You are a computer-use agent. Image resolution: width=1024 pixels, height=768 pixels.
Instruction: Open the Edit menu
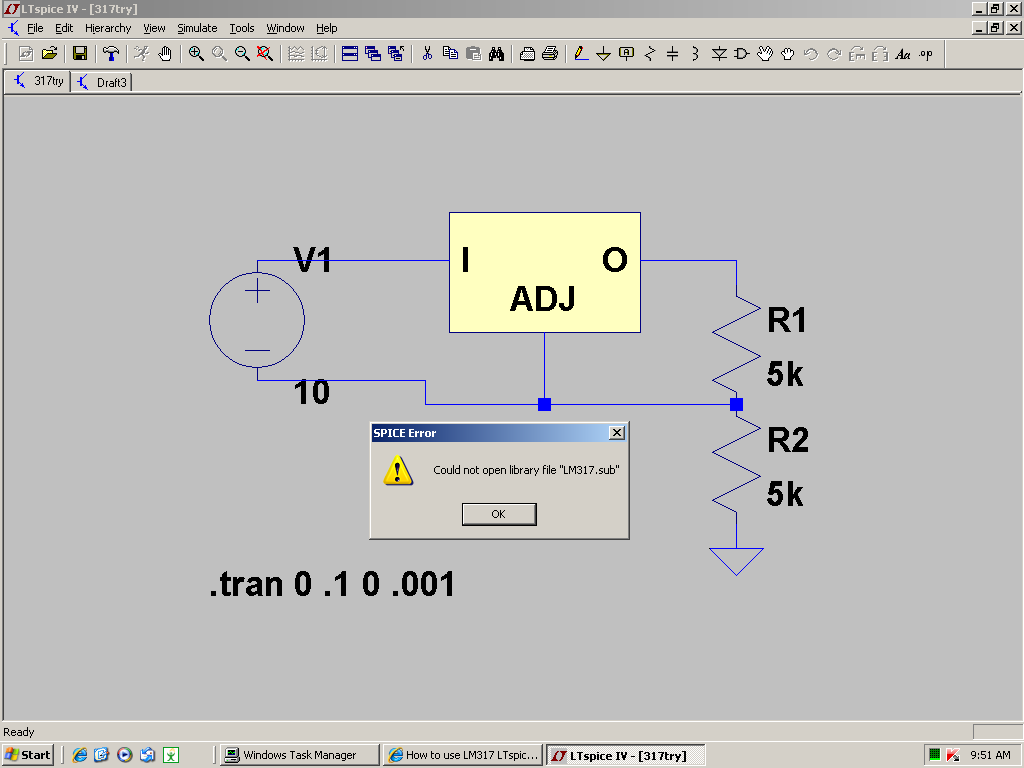click(x=64, y=28)
